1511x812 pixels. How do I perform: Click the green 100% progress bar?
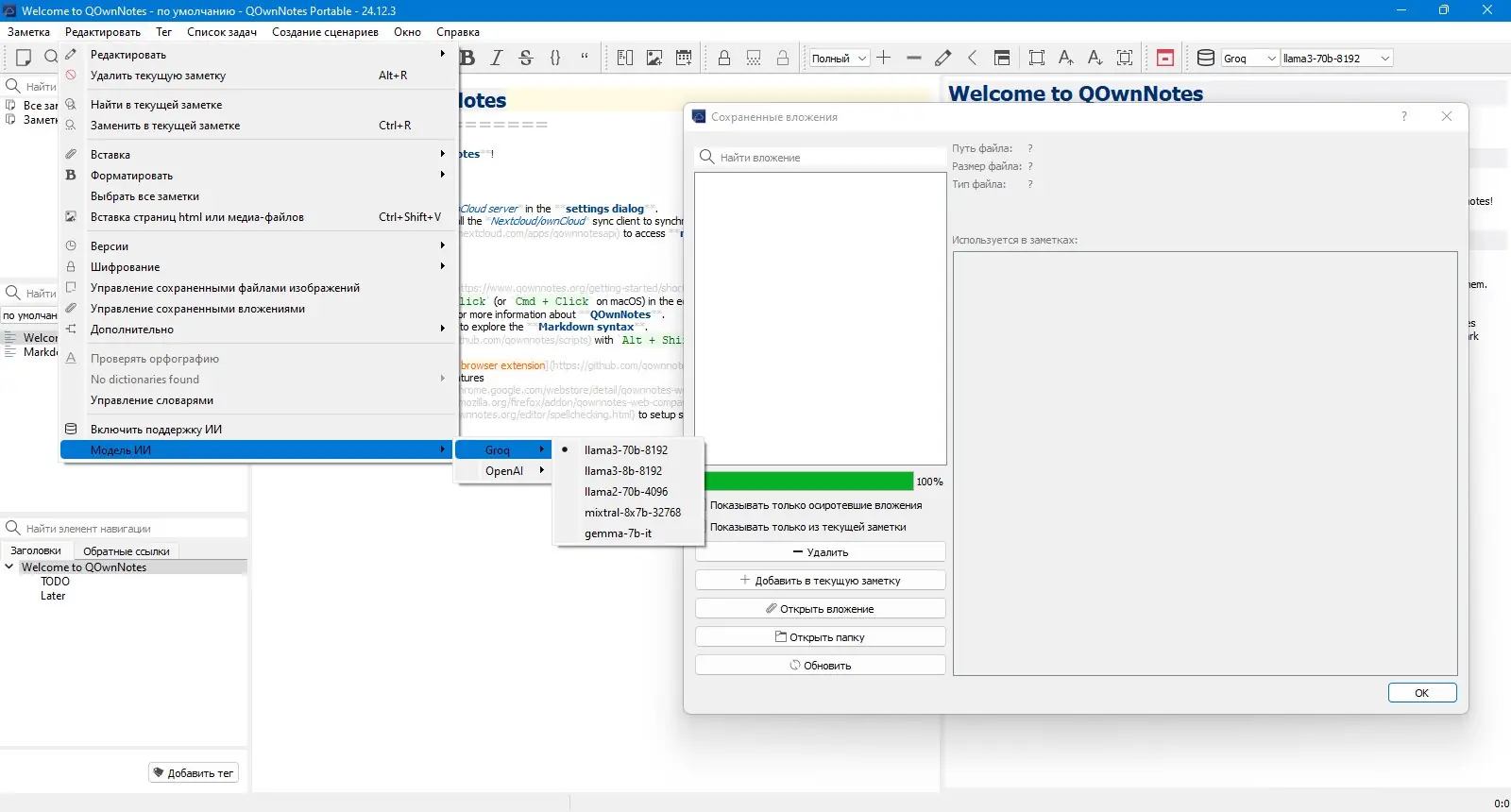pyautogui.click(x=808, y=482)
